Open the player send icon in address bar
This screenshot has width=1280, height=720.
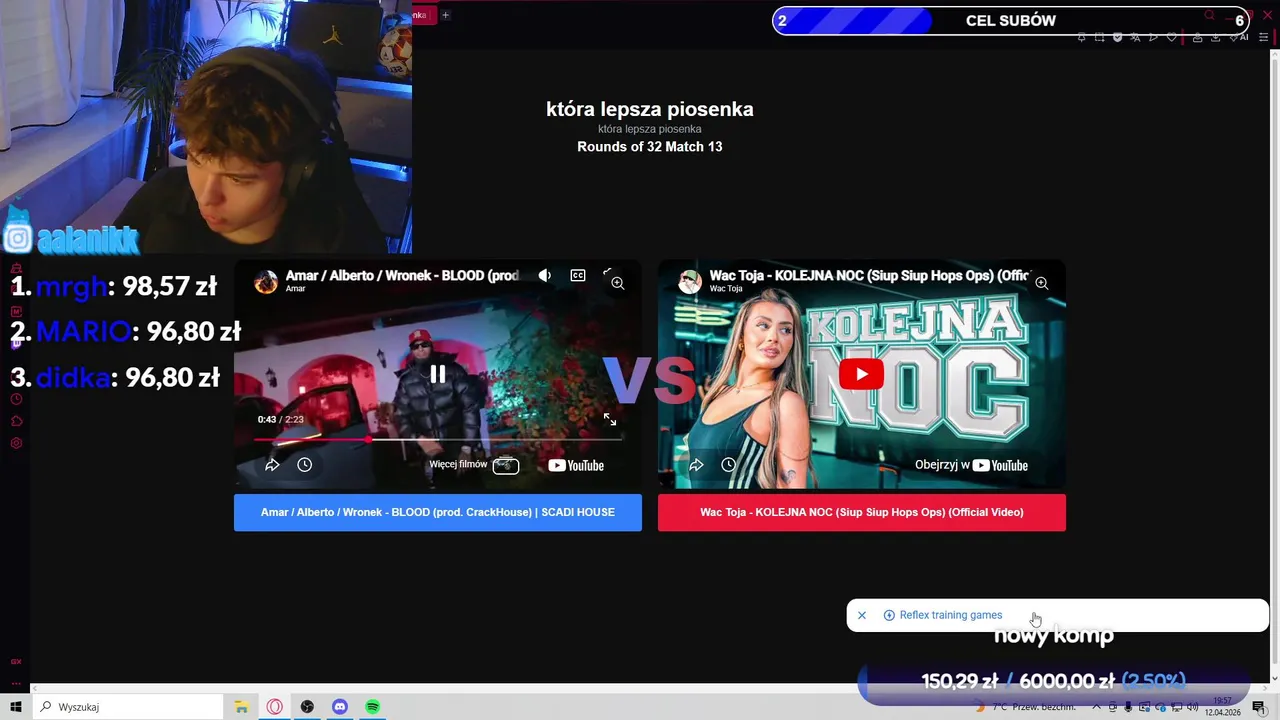coord(1153,37)
